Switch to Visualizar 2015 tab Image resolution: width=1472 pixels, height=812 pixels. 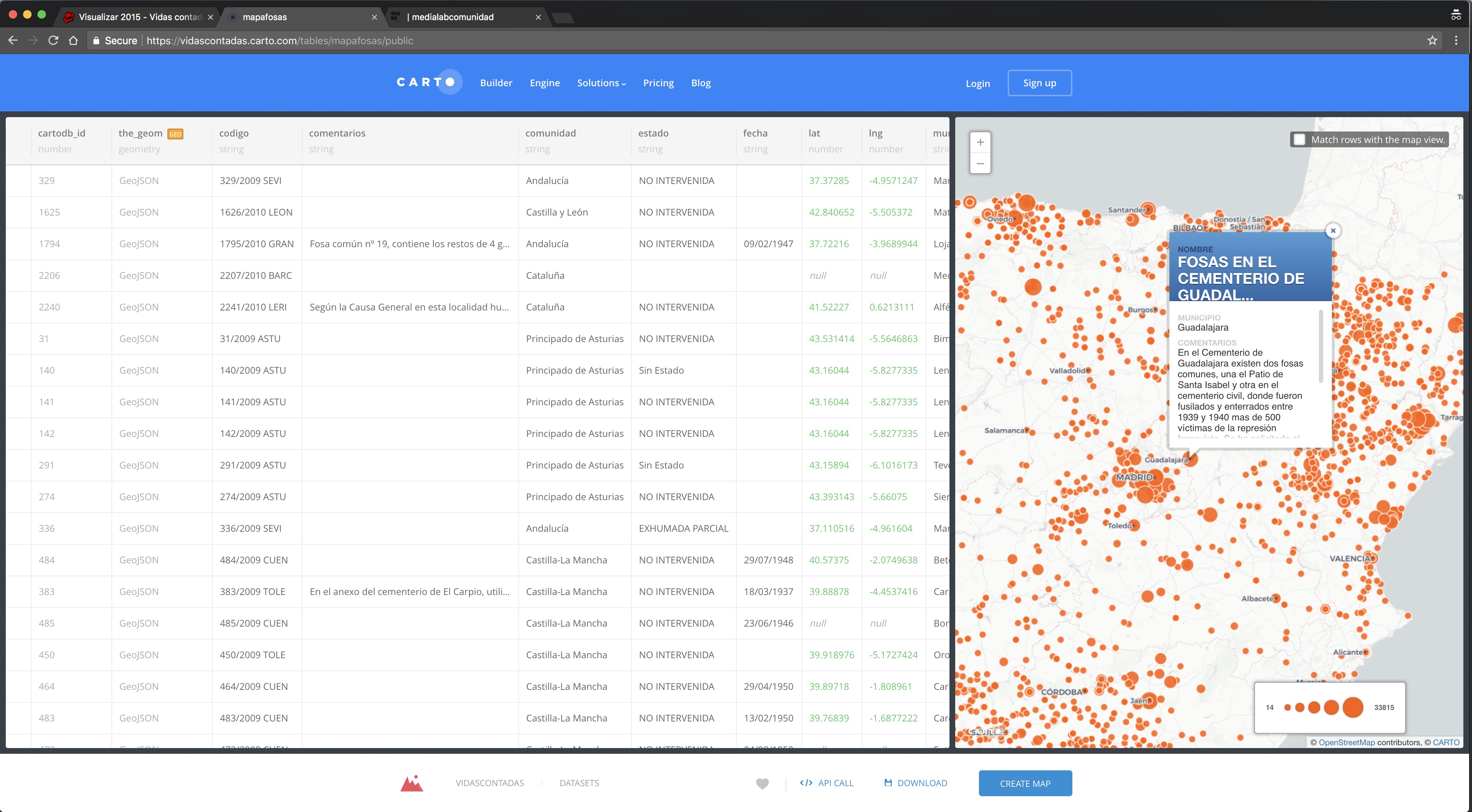point(137,17)
